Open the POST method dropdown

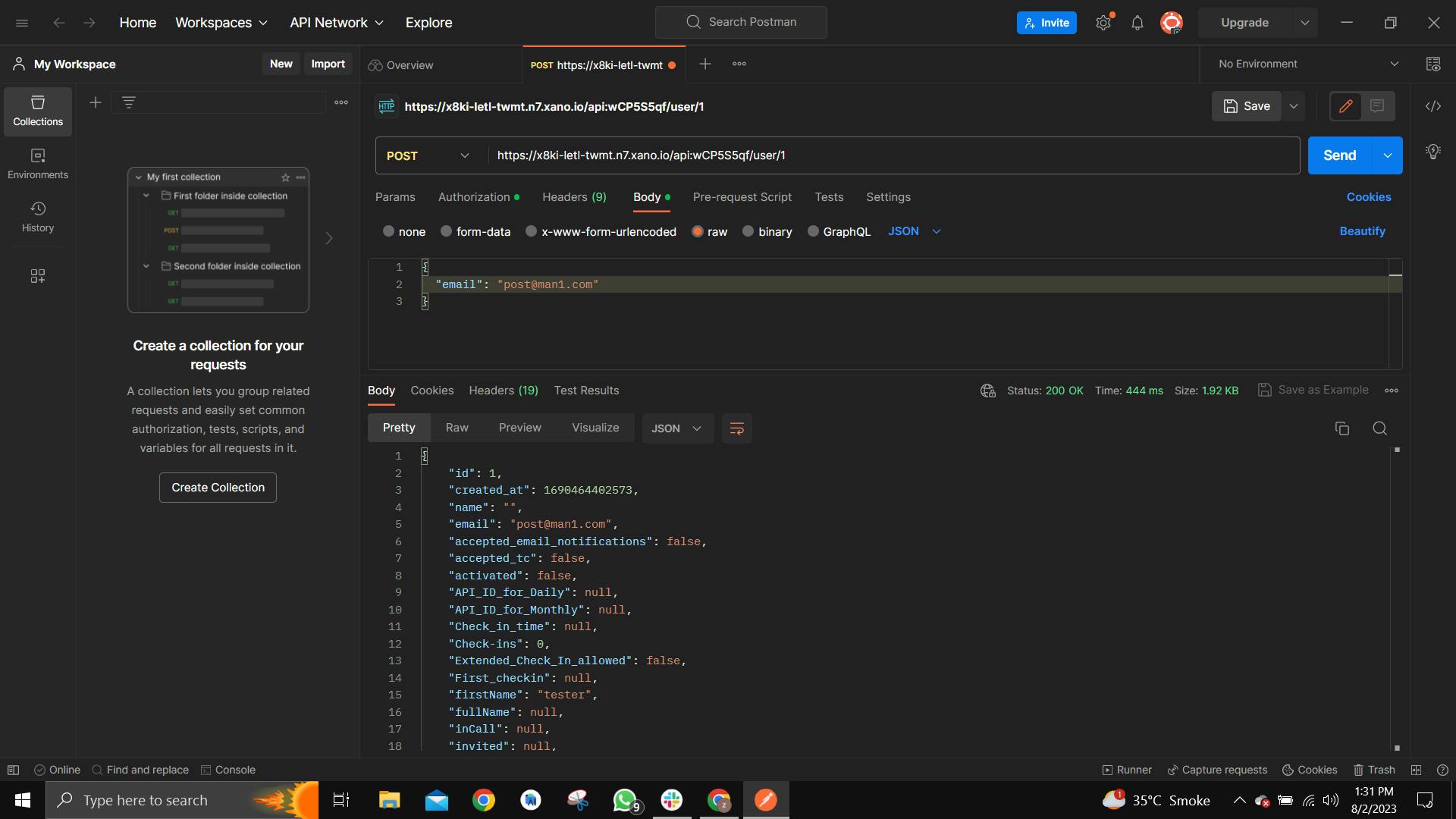pyautogui.click(x=428, y=155)
